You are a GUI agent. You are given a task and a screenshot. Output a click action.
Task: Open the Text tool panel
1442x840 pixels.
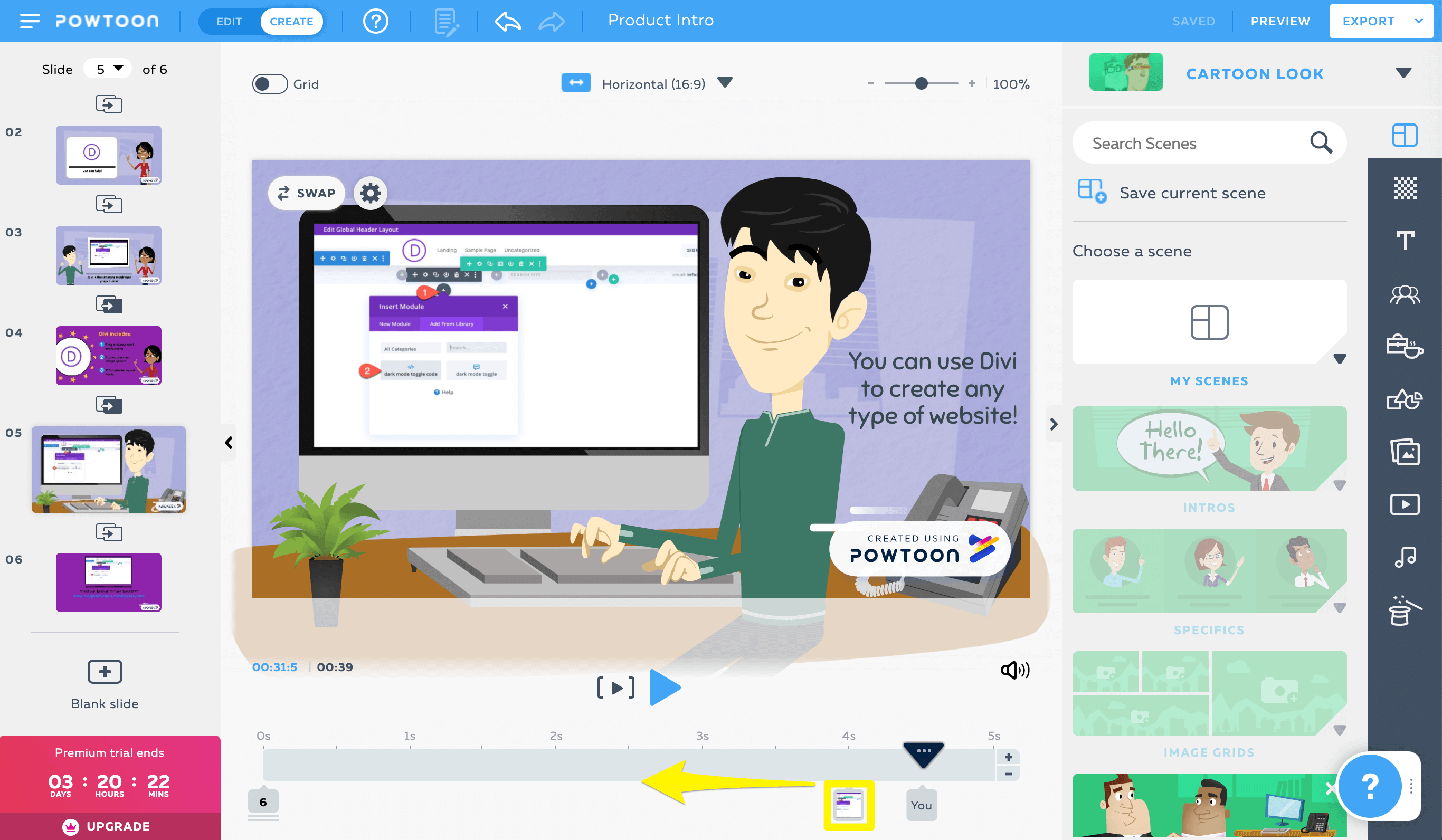point(1406,241)
